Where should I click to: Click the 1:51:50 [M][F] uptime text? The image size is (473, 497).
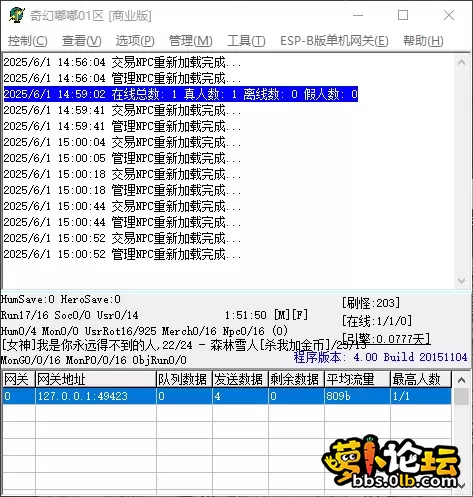(x=266, y=315)
